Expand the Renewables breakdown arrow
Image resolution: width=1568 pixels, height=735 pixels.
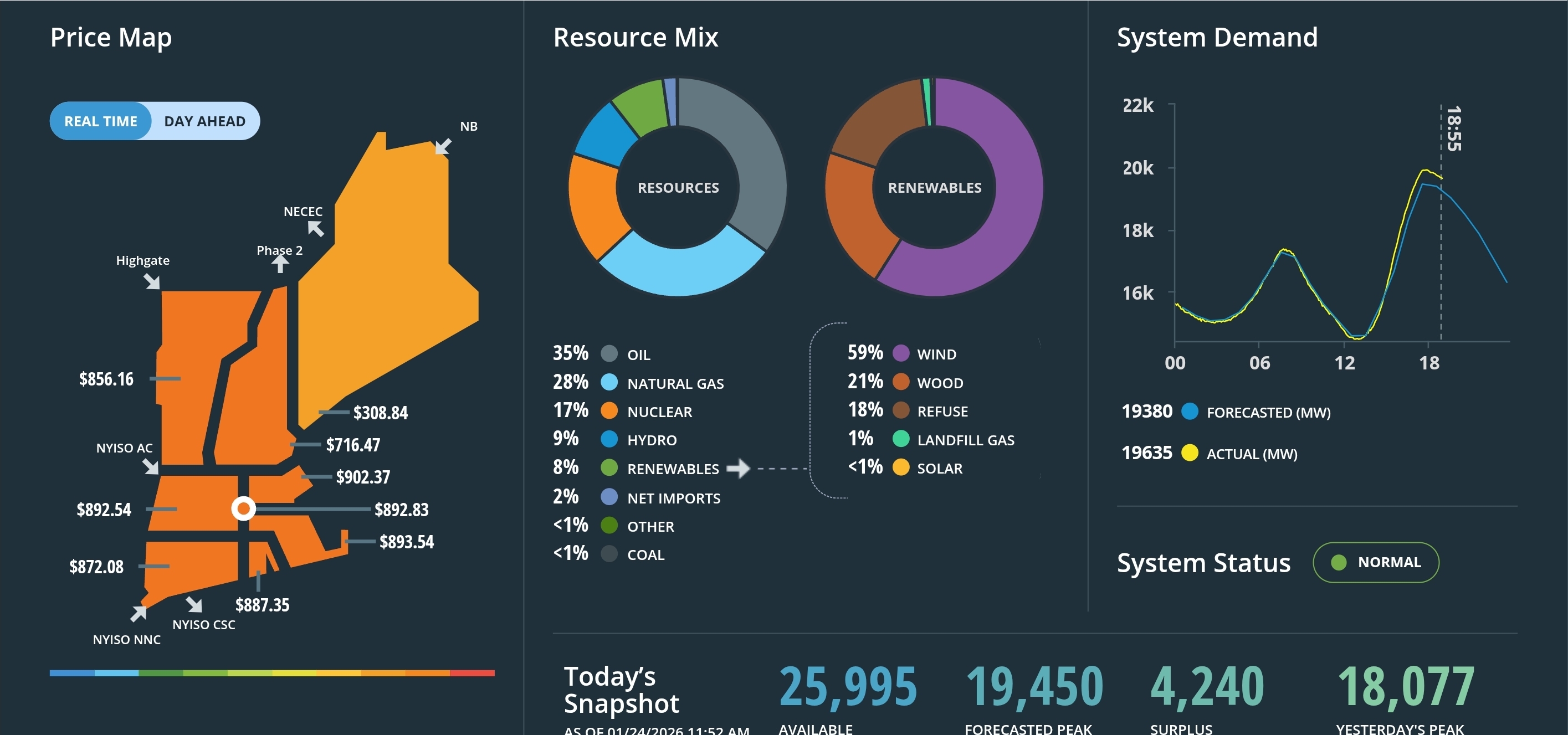click(x=738, y=469)
